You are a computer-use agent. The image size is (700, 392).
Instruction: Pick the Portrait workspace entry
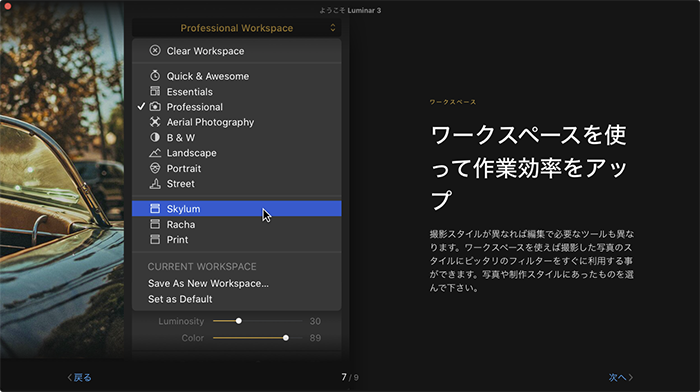click(x=237, y=168)
